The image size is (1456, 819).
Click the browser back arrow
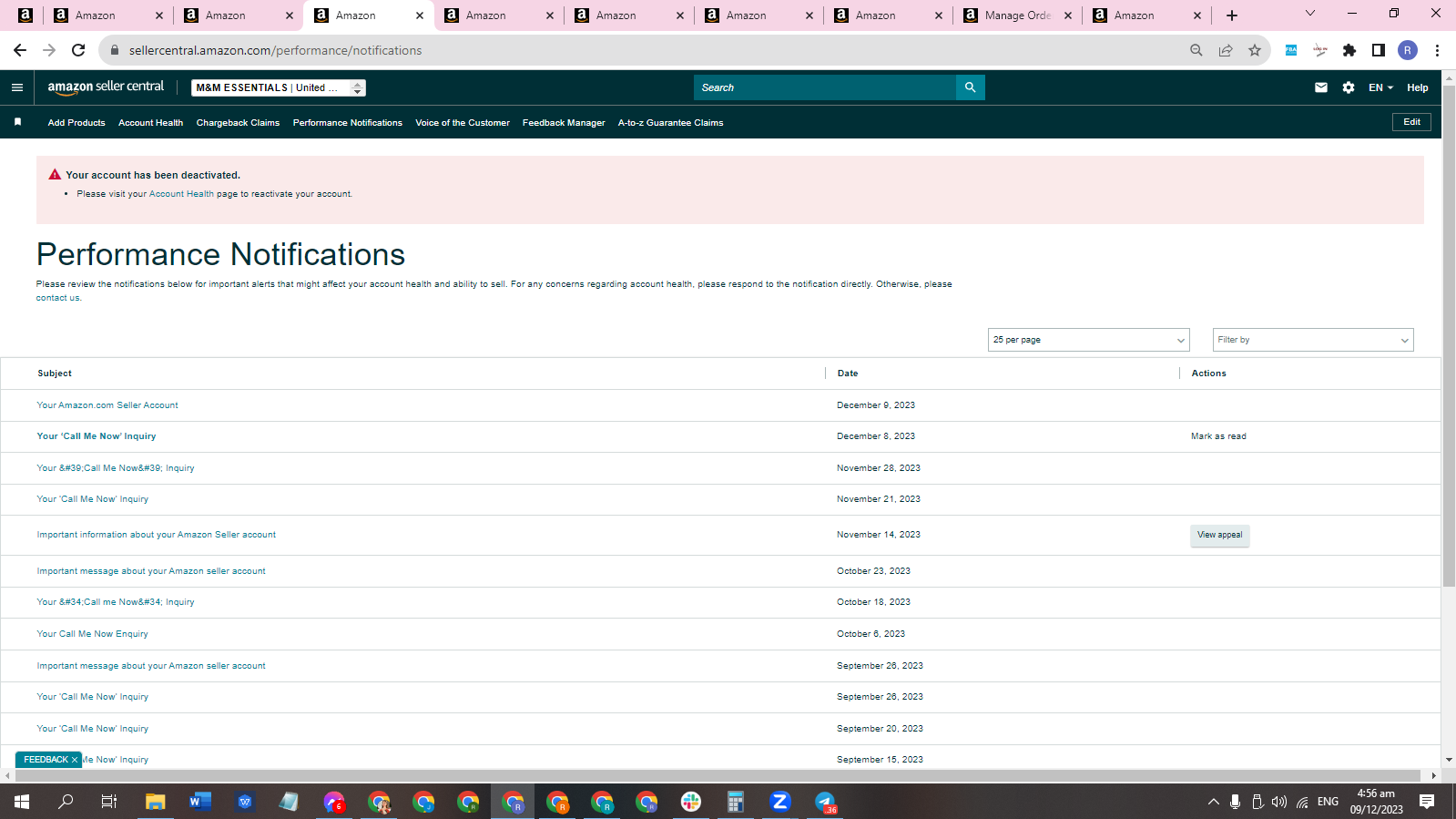[x=20, y=50]
